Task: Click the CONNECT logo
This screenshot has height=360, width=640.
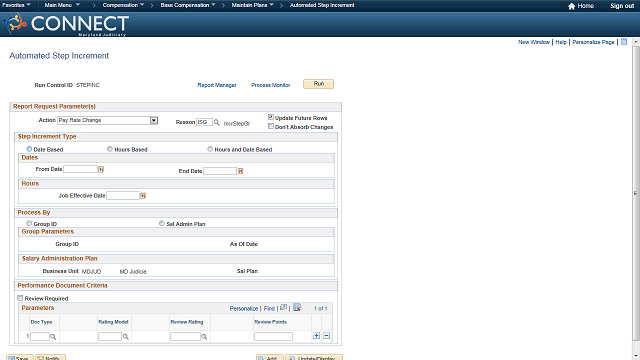Action: (67, 24)
